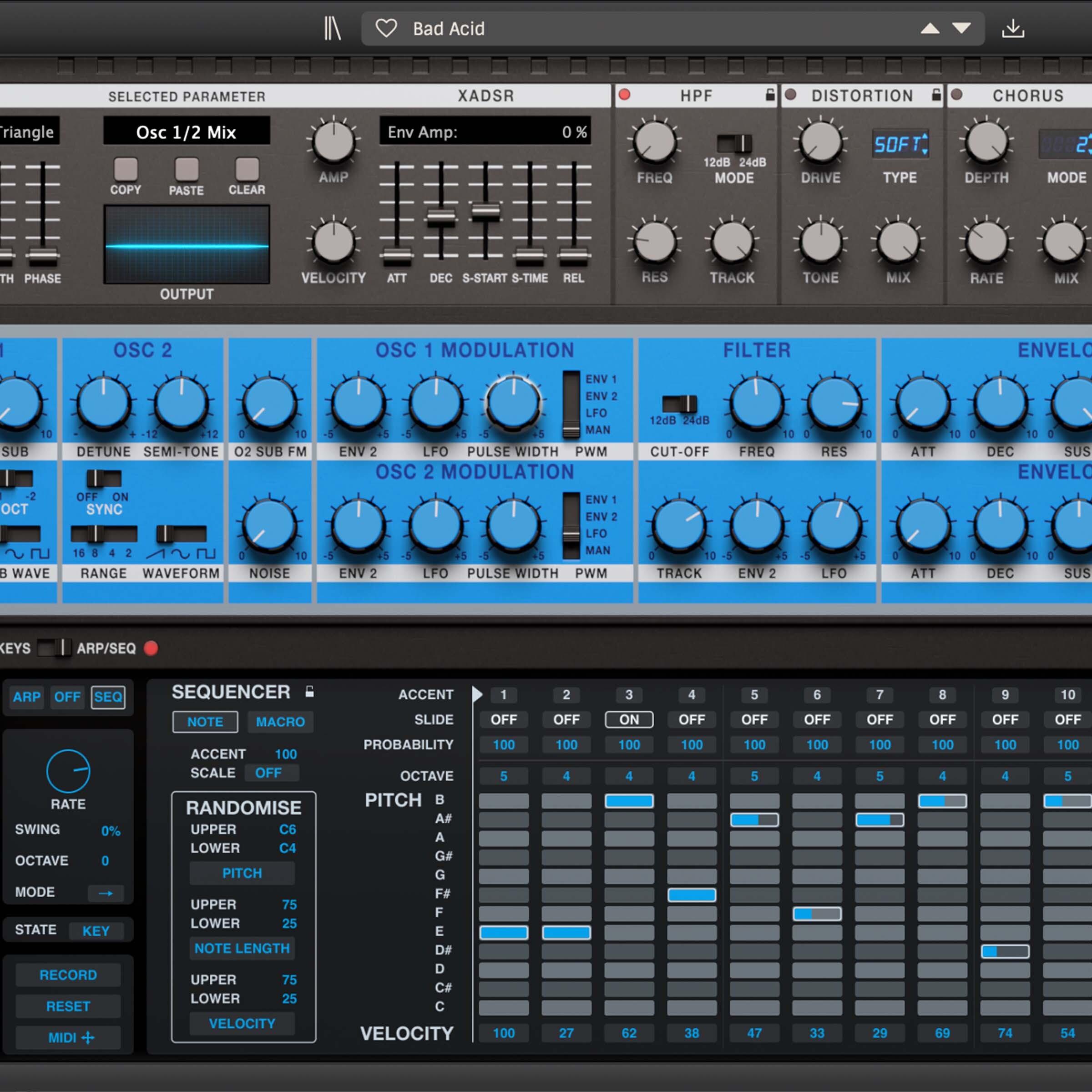Image resolution: width=1092 pixels, height=1092 pixels.
Task: Open the preset library browser icon
Action: click(x=332, y=28)
